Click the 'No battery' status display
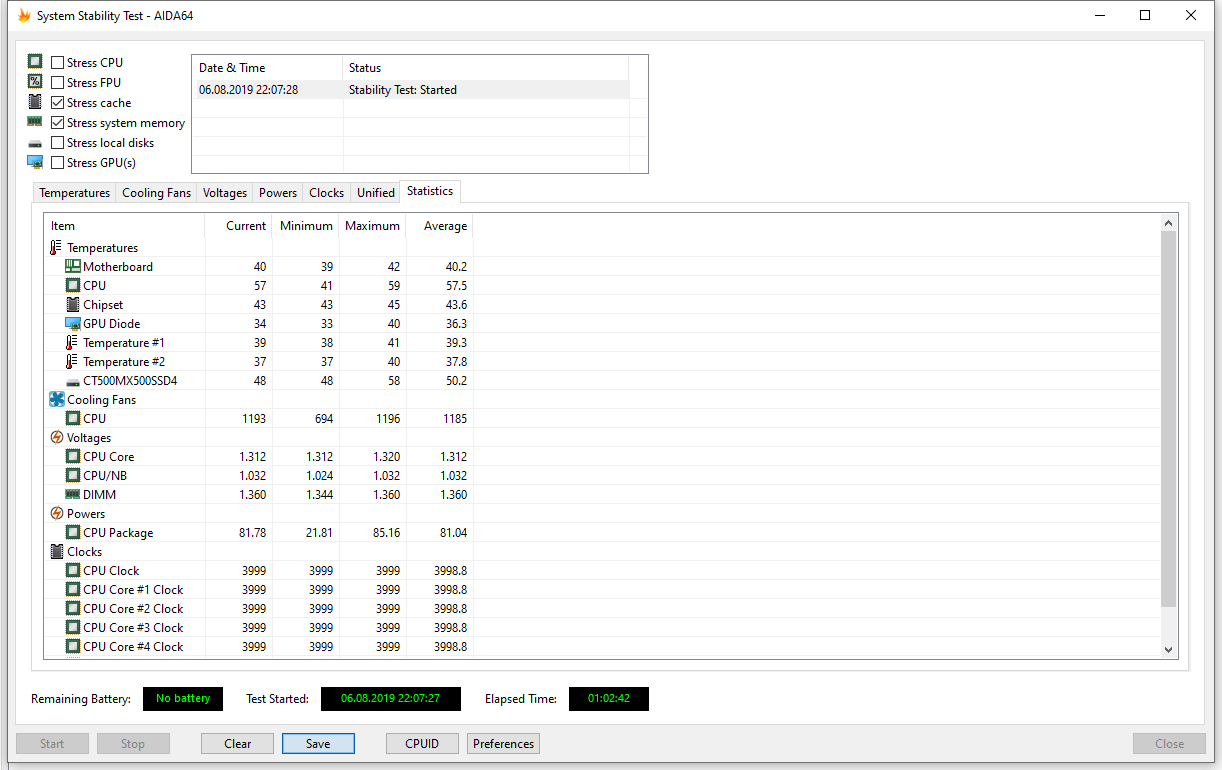Image resolution: width=1222 pixels, height=770 pixels. click(183, 698)
